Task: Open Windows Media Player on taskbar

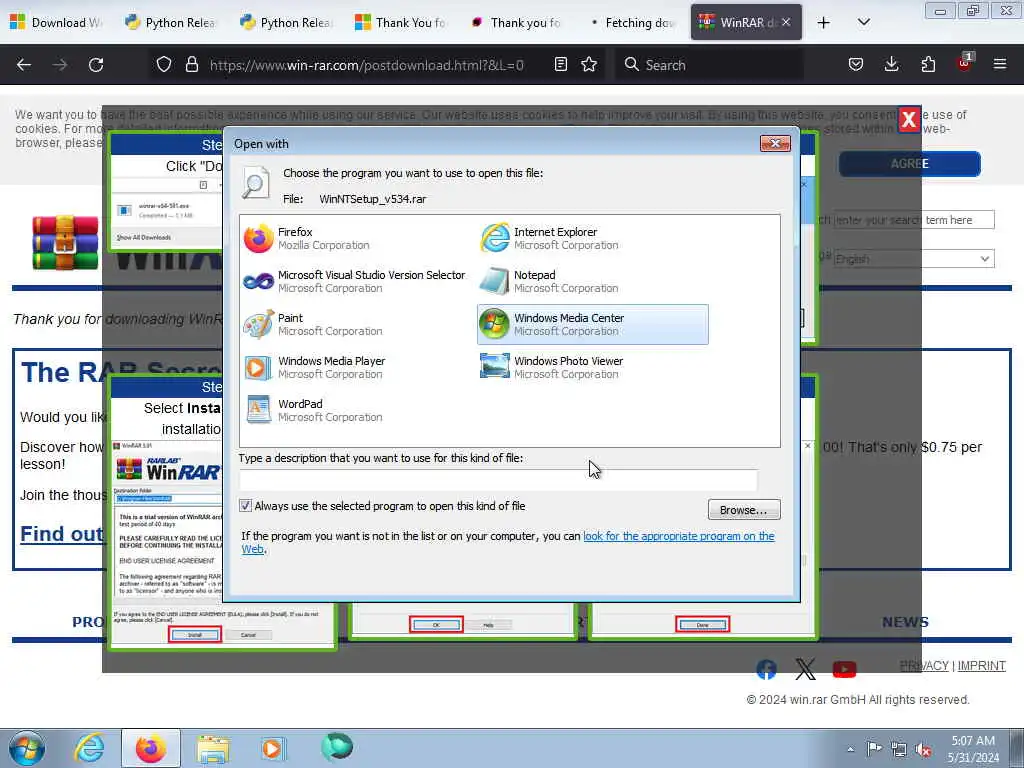Action: [x=272, y=748]
